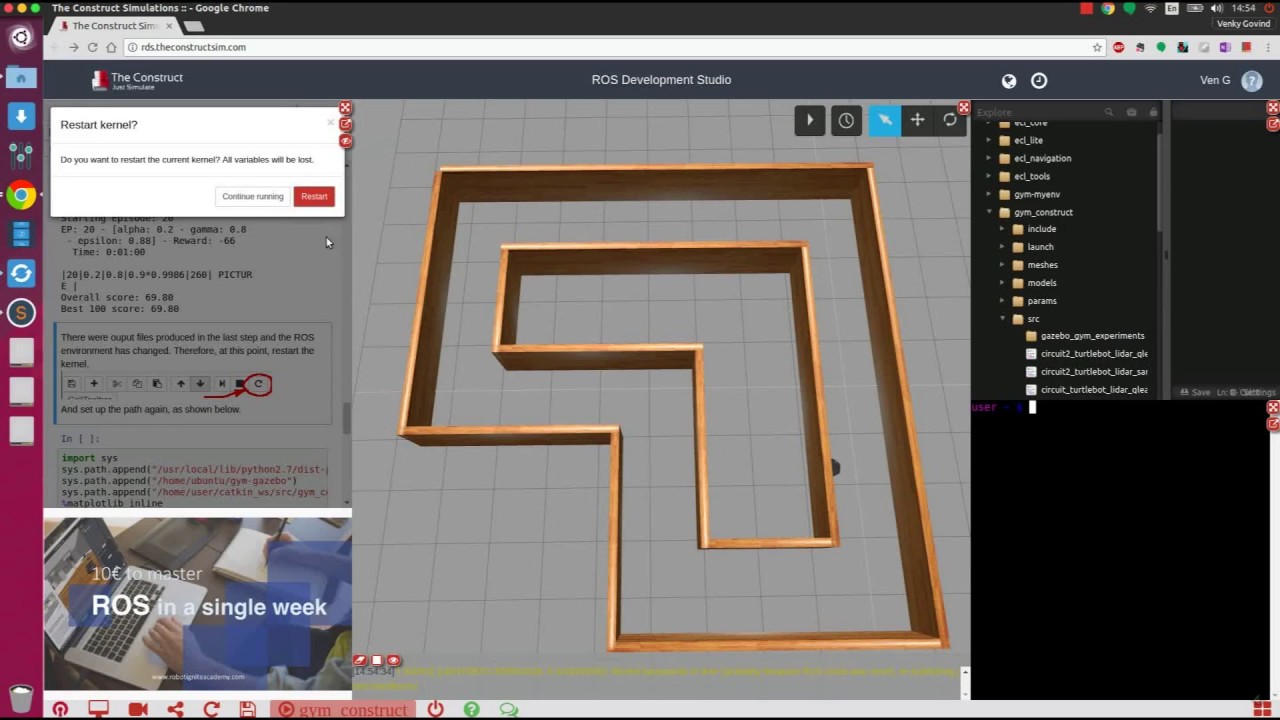Click the red power icon in bottom toolbar

coord(435,709)
